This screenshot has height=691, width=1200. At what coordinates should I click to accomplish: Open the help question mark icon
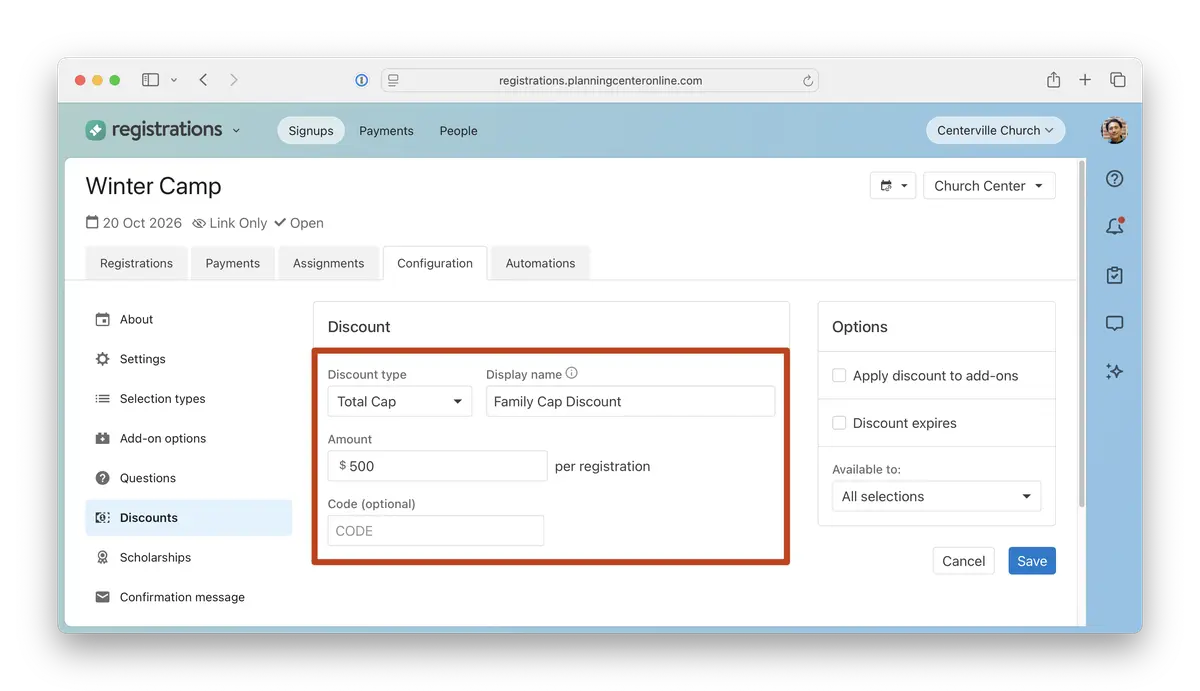1115,179
